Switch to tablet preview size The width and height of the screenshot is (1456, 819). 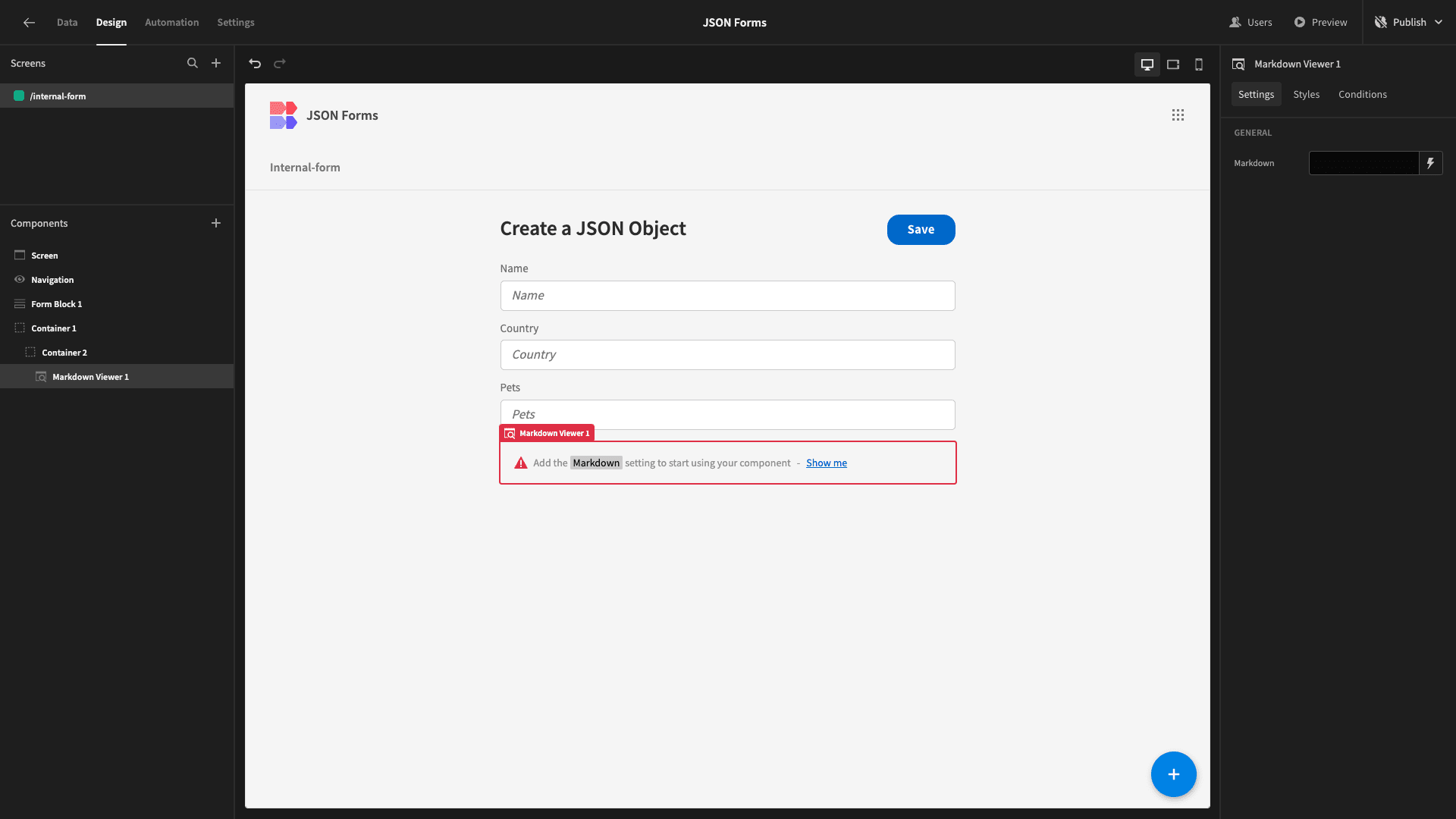pos(1173,64)
